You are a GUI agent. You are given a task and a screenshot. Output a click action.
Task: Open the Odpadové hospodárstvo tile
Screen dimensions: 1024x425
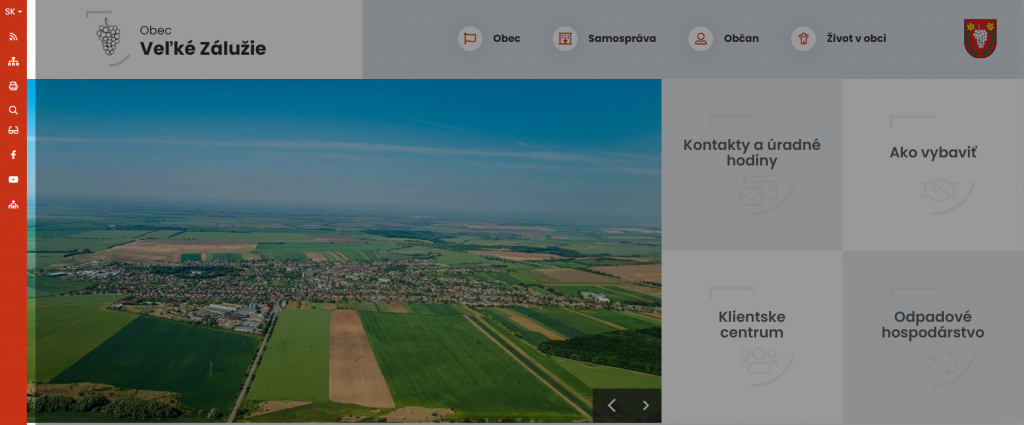click(x=933, y=337)
